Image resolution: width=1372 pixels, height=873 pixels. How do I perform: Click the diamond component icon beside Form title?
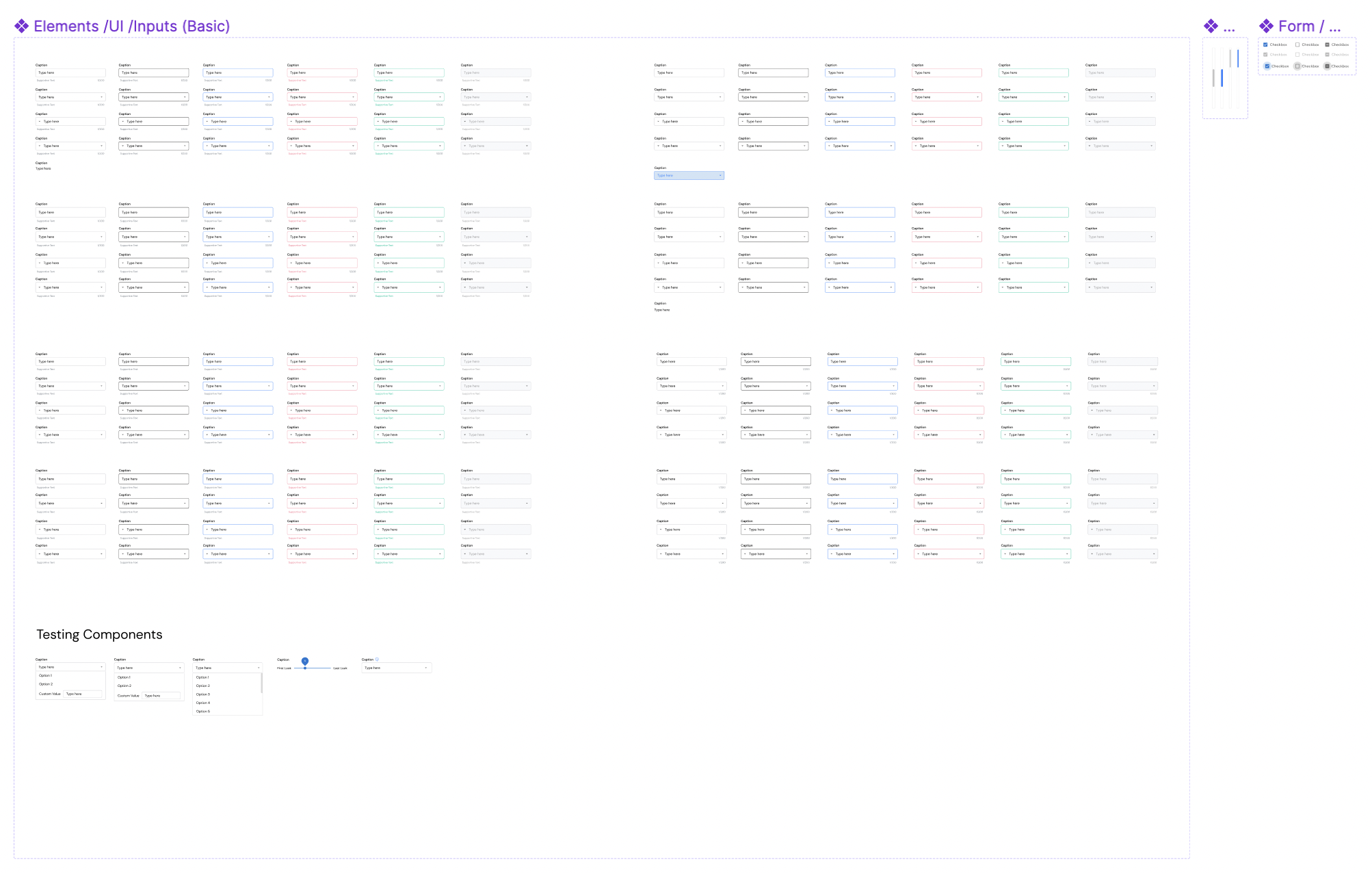coord(1267,27)
